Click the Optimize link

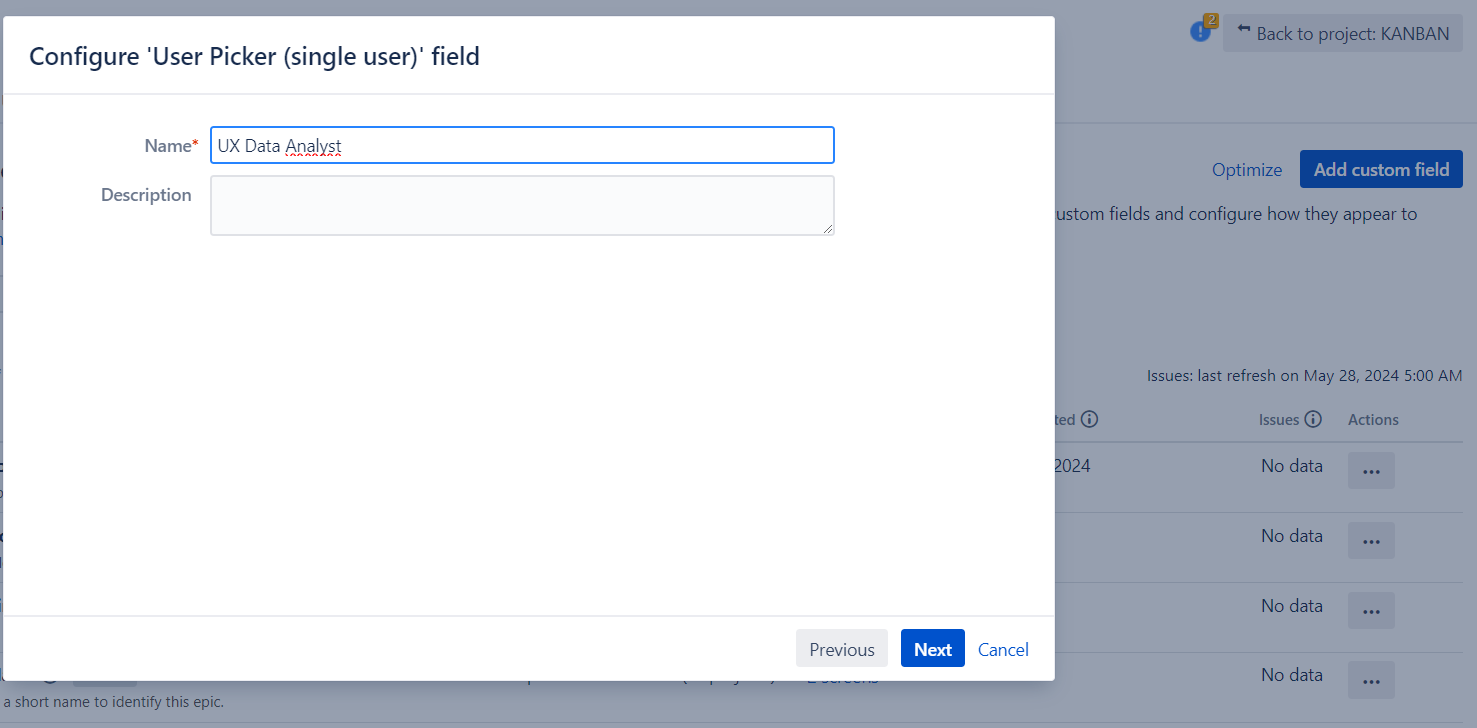click(1246, 170)
